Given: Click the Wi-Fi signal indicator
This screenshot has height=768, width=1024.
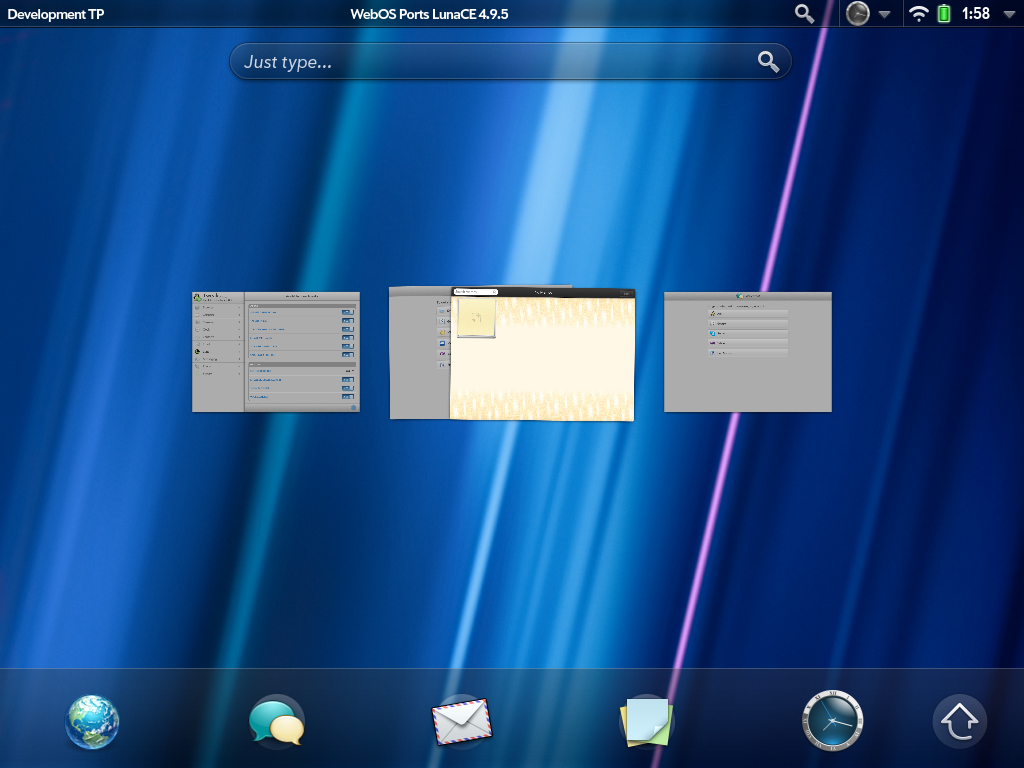Looking at the screenshot, I should tap(918, 13).
